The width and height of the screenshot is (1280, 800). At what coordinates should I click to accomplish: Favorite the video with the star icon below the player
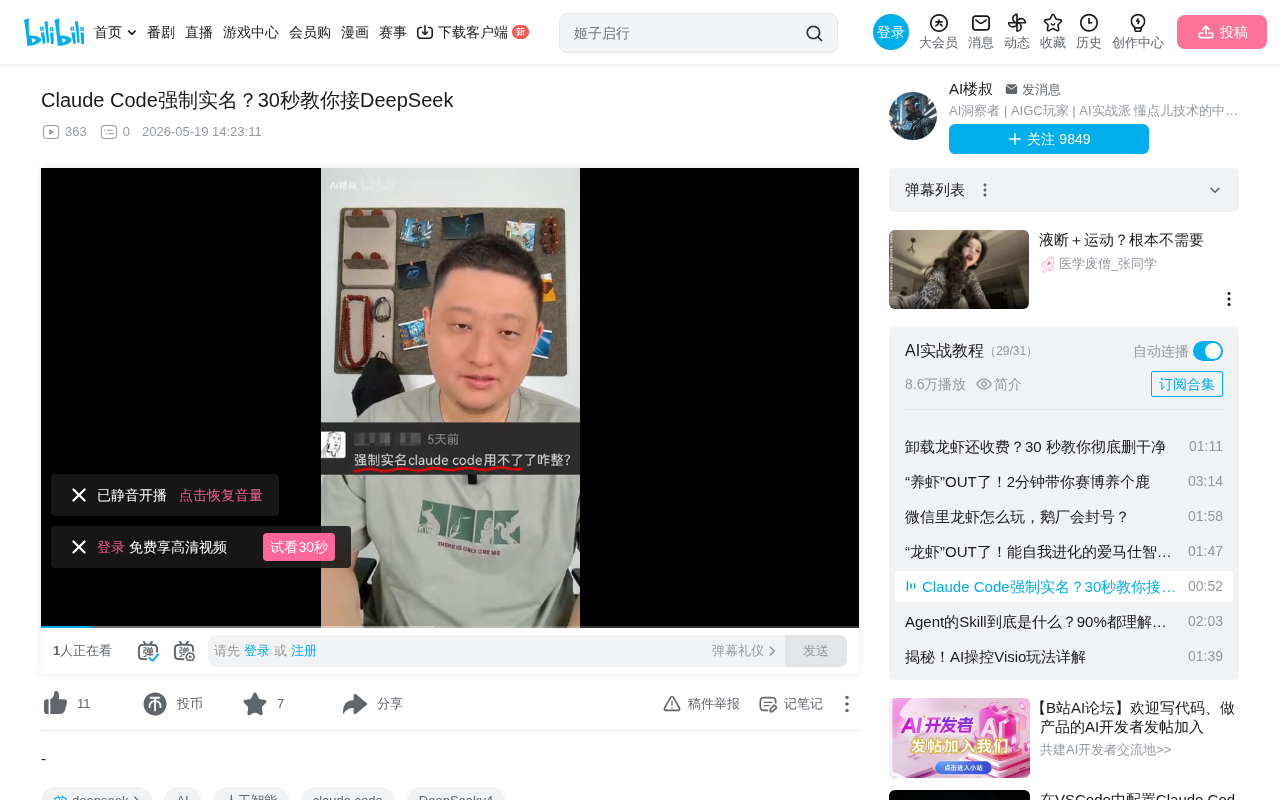[255, 704]
